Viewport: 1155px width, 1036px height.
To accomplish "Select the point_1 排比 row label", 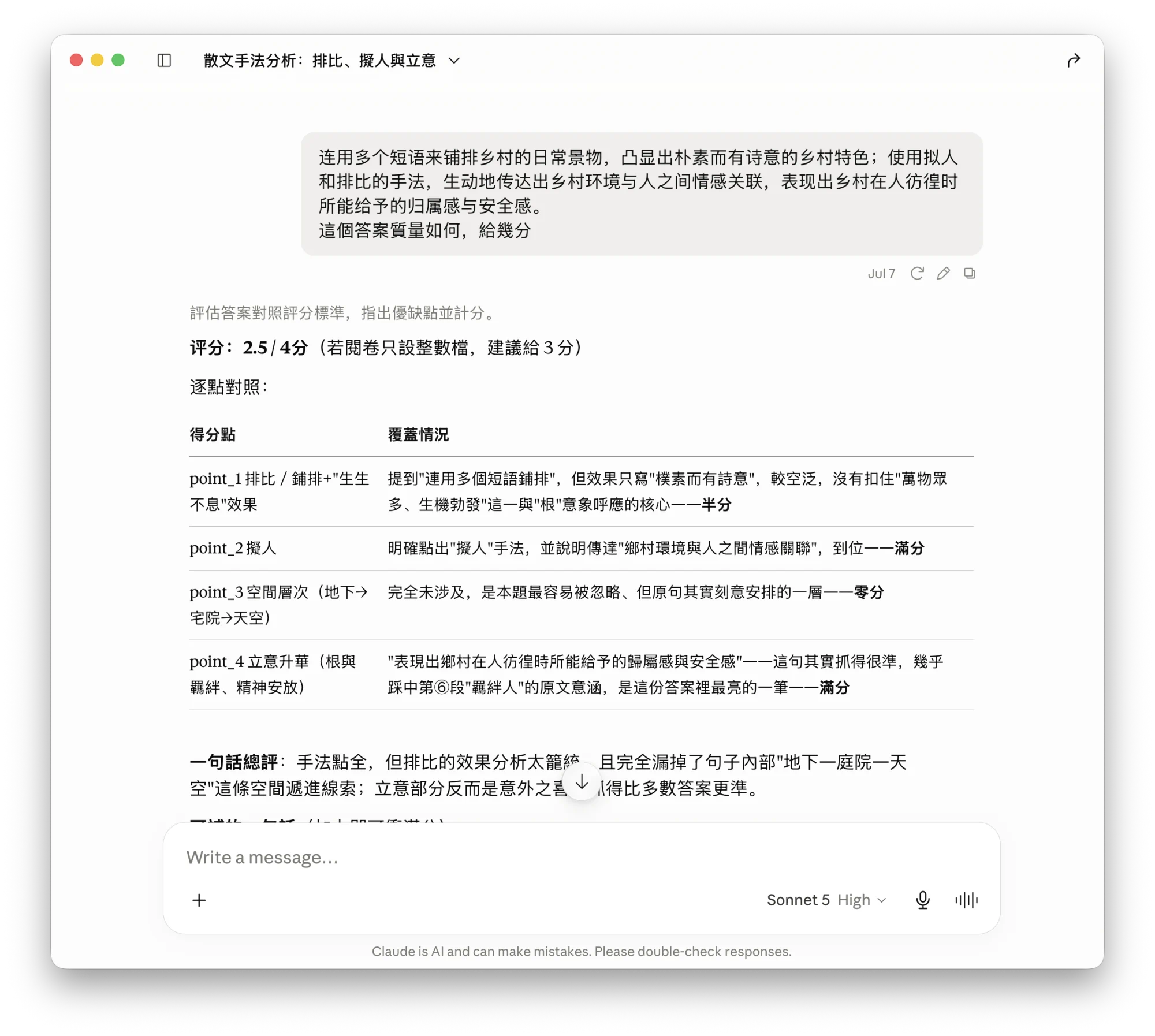I will tap(280, 491).
